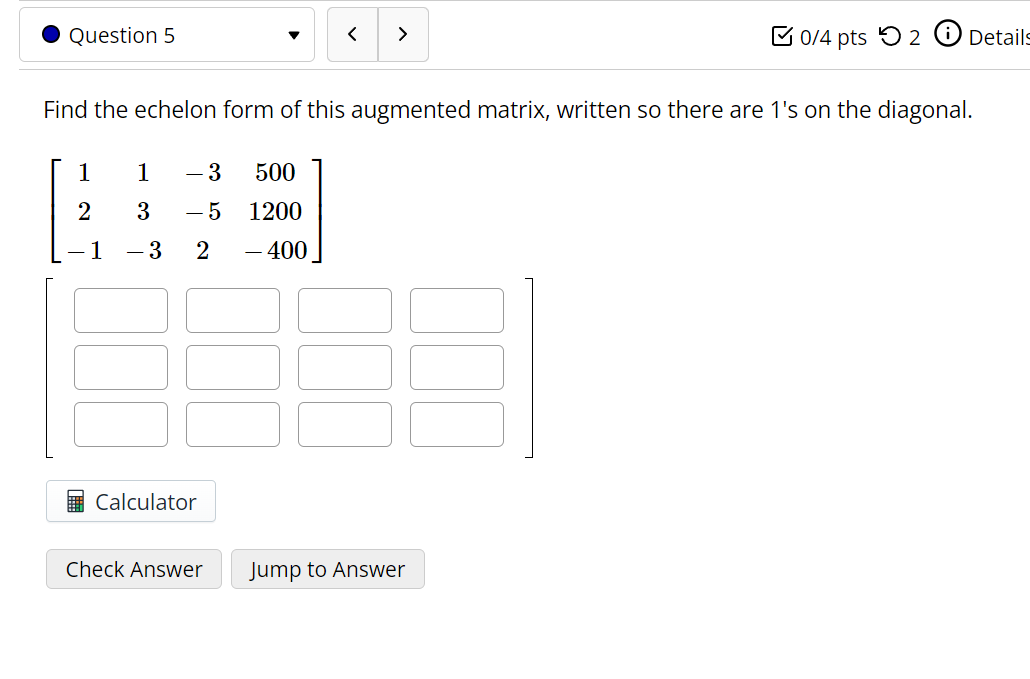The height and width of the screenshot is (679, 1030).
Task: Click the top-left answer input field
Action: click(120, 310)
